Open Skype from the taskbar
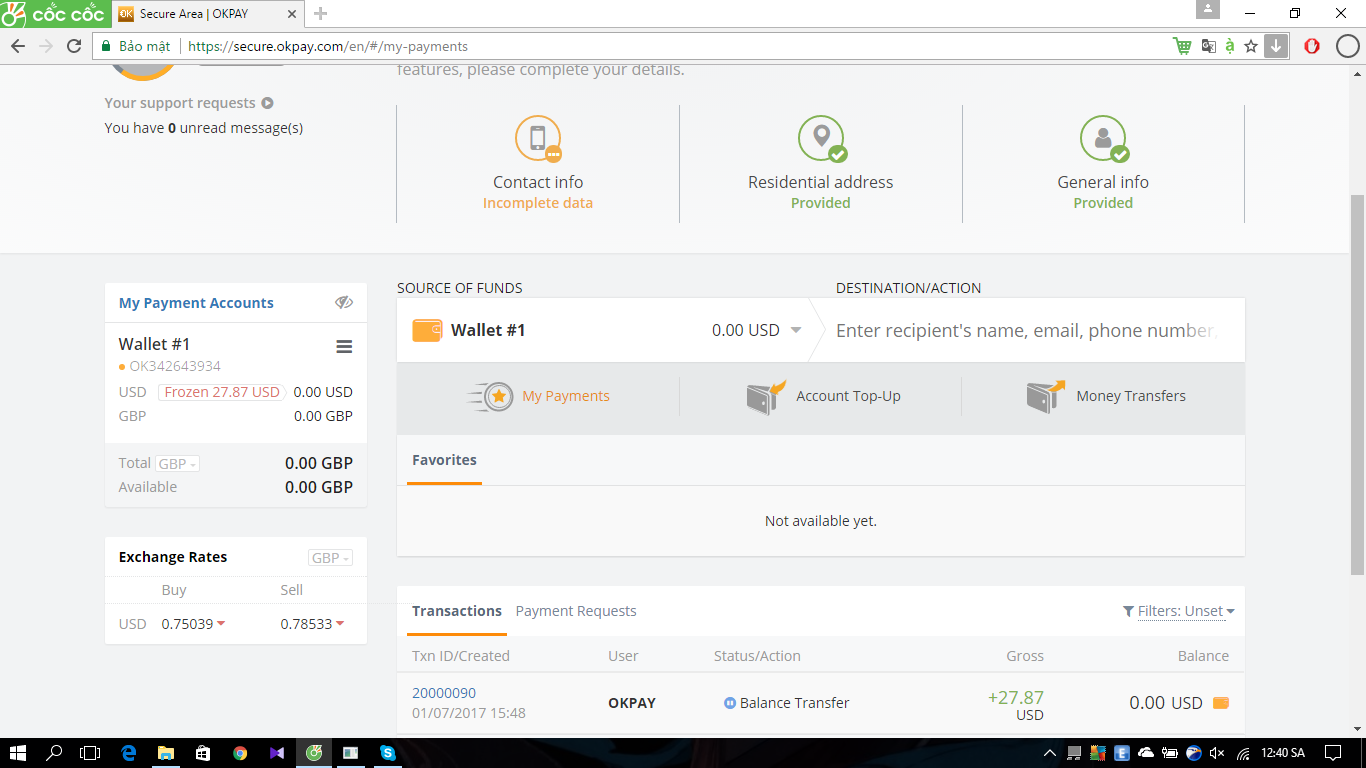The image size is (1366, 768). coord(387,752)
